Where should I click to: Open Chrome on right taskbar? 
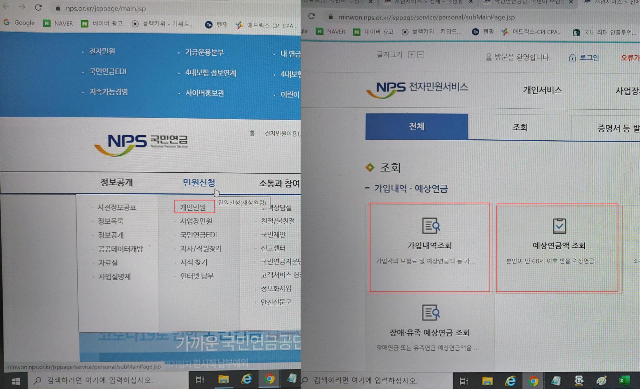pyautogui.click(x=533, y=381)
